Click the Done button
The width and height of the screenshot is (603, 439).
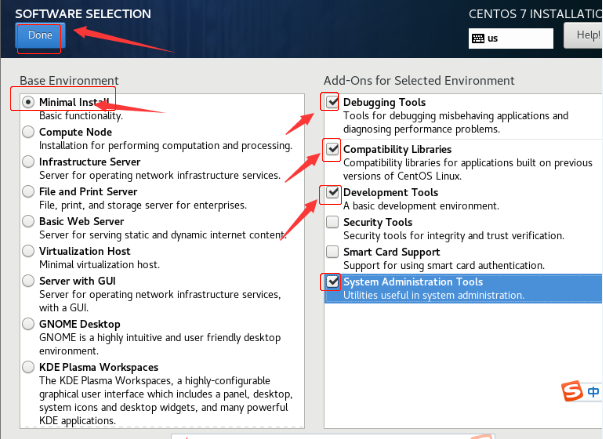pyautogui.click(x=40, y=35)
